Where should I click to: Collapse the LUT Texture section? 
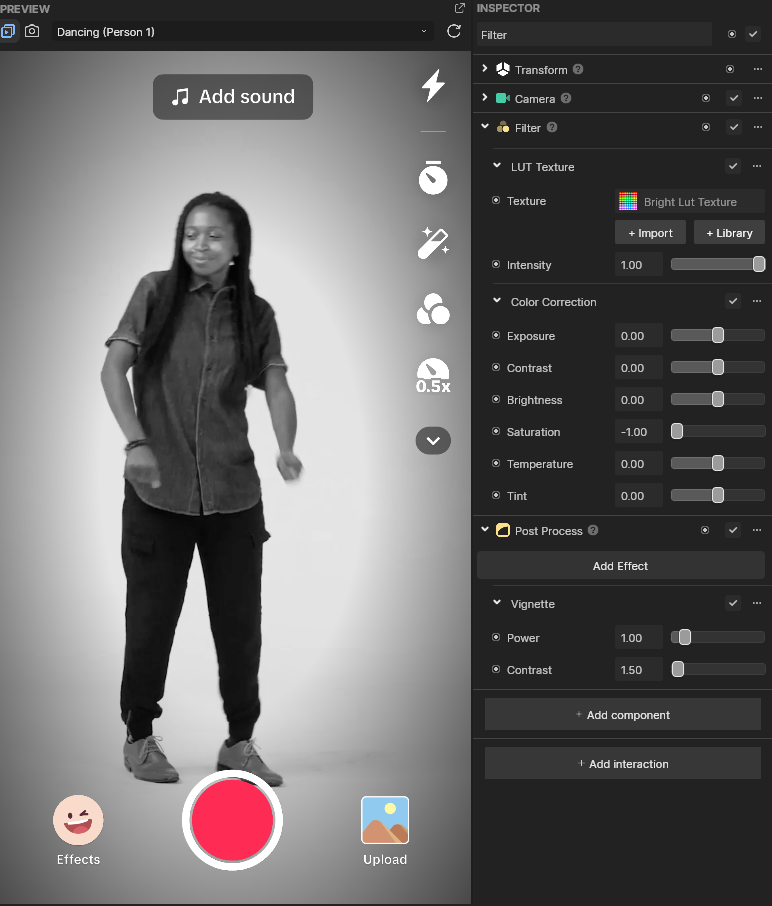(x=497, y=166)
